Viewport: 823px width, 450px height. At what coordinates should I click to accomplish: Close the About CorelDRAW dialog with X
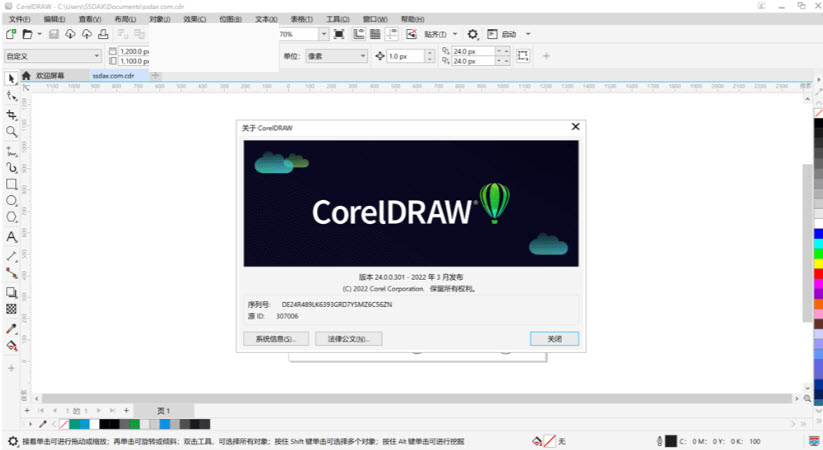pyautogui.click(x=575, y=127)
